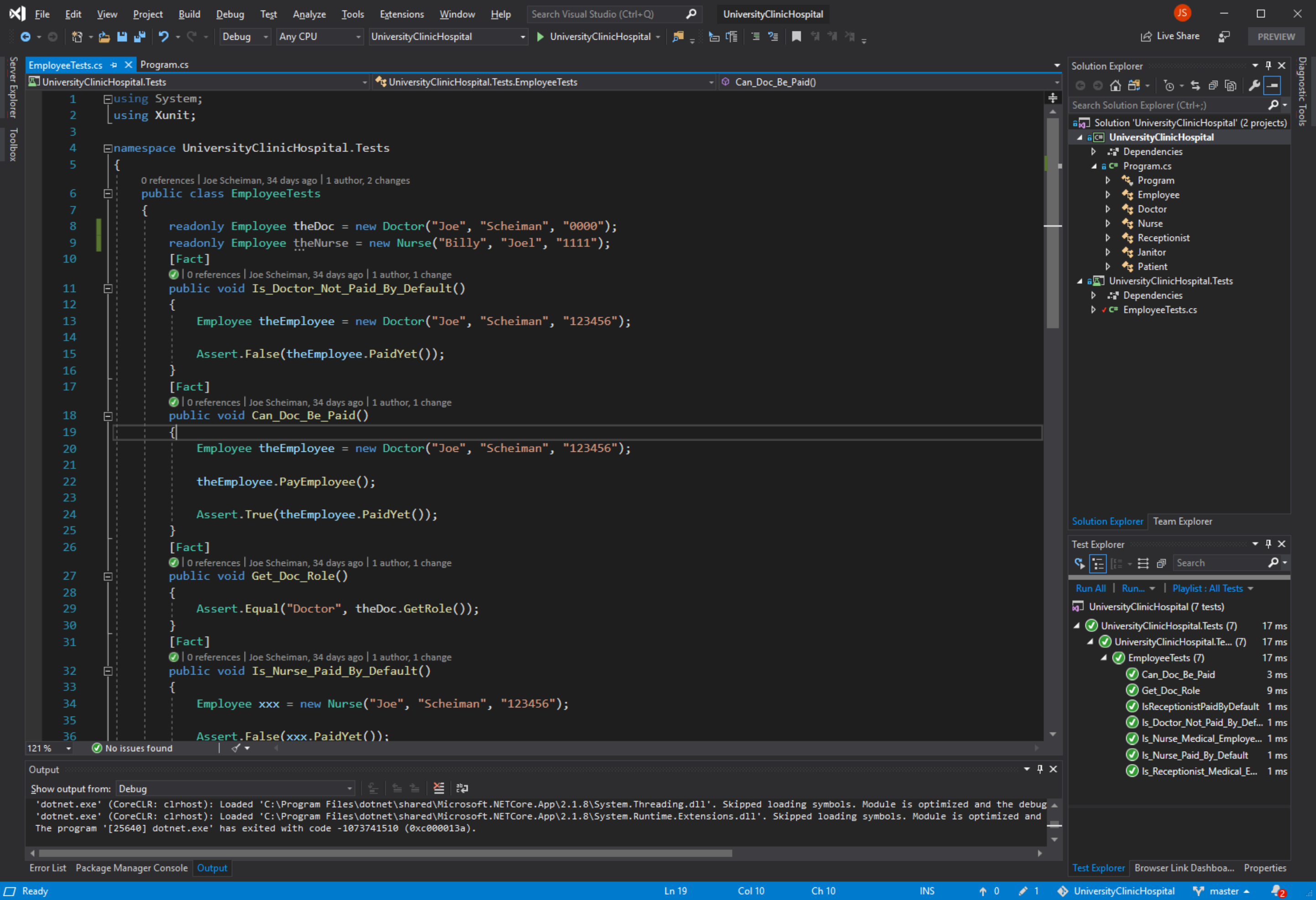This screenshot has height=900, width=1316.
Task: Click the Live Share button
Action: tap(1170, 36)
